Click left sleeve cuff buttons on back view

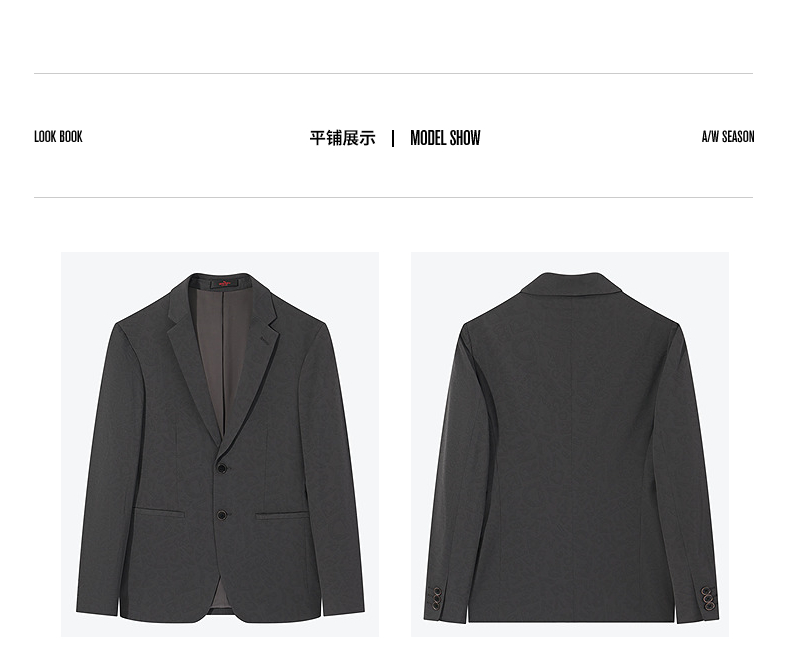tap(437, 598)
